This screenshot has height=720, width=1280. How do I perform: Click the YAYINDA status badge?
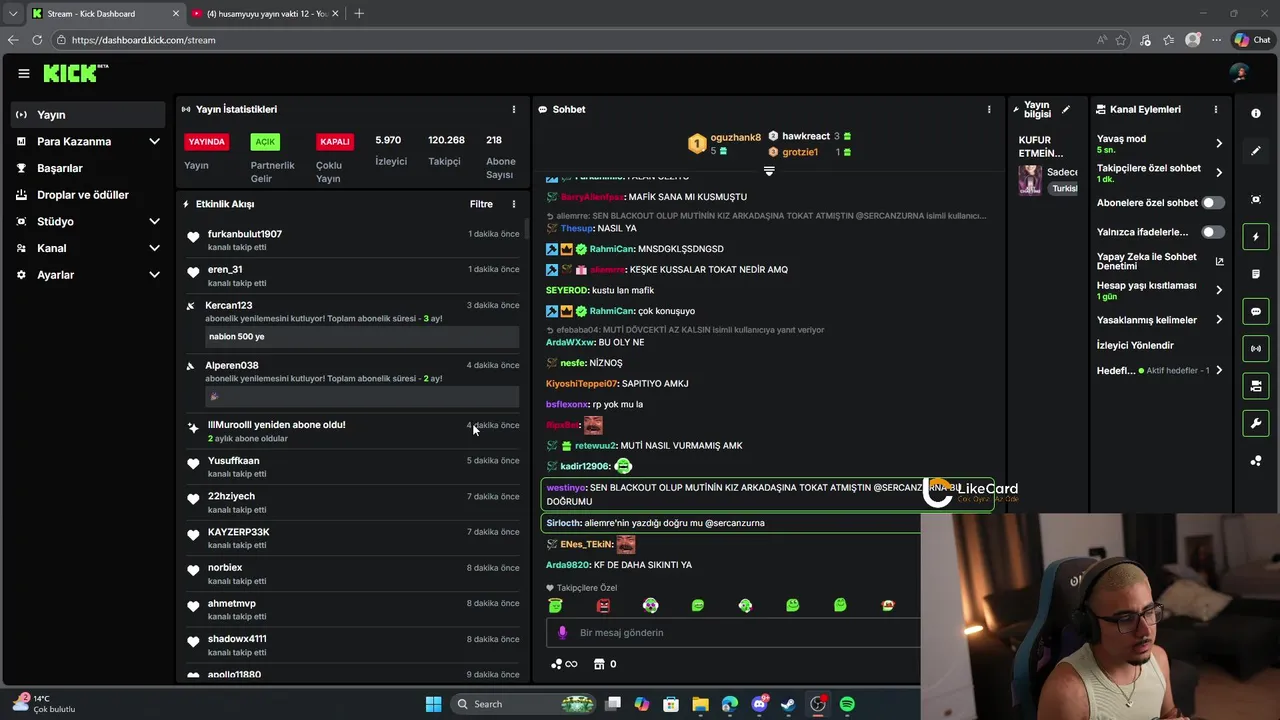point(207,142)
